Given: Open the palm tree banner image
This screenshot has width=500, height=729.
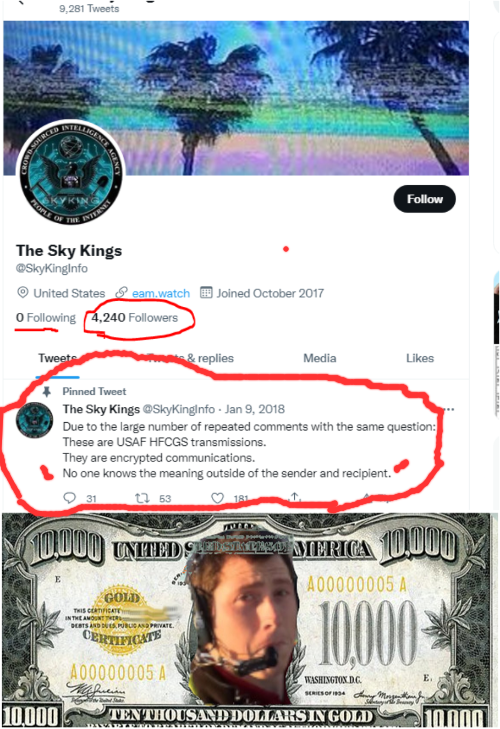Looking at the screenshot, I should 236,98.
